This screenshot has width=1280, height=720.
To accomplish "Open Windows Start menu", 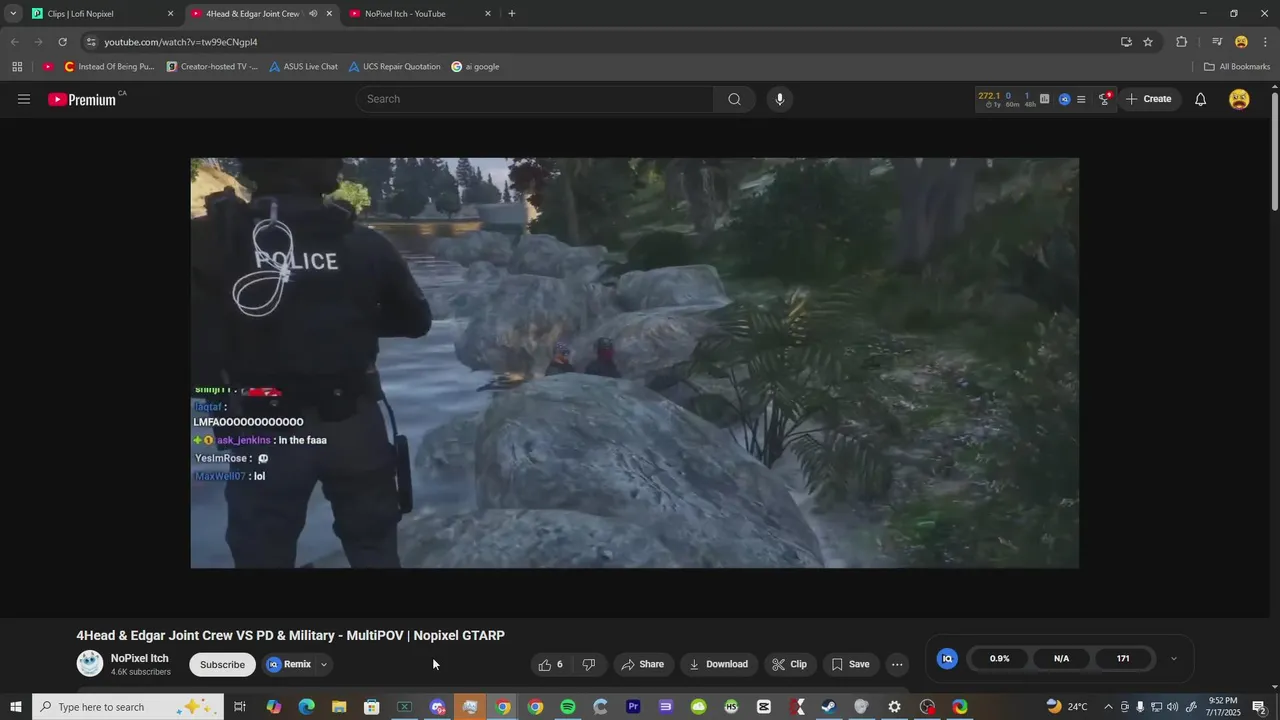I will 16,707.
